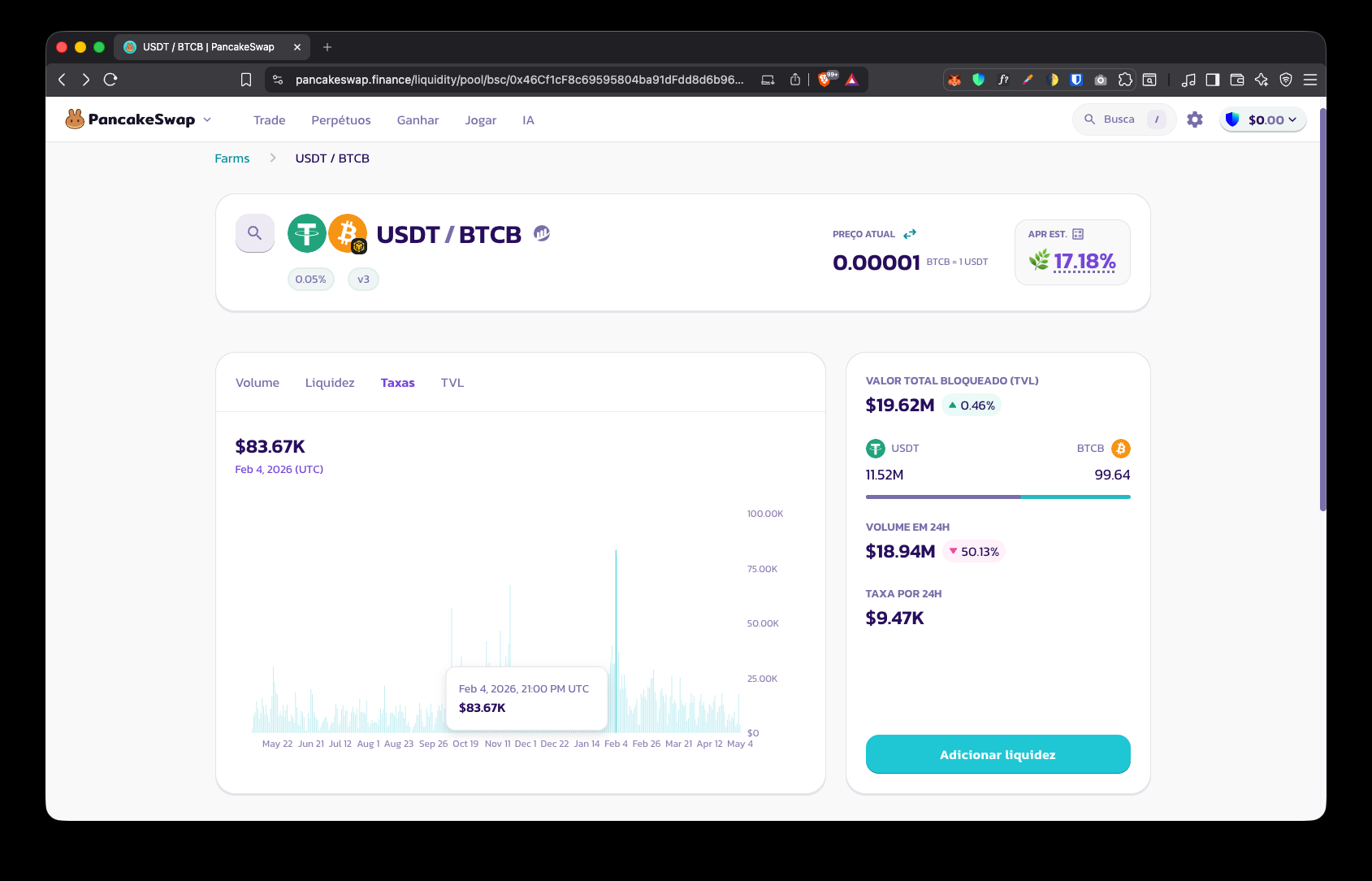Open the MetaMask fox extension
Image resolution: width=1372 pixels, height=881 pixels.
[x=954, y=80]
